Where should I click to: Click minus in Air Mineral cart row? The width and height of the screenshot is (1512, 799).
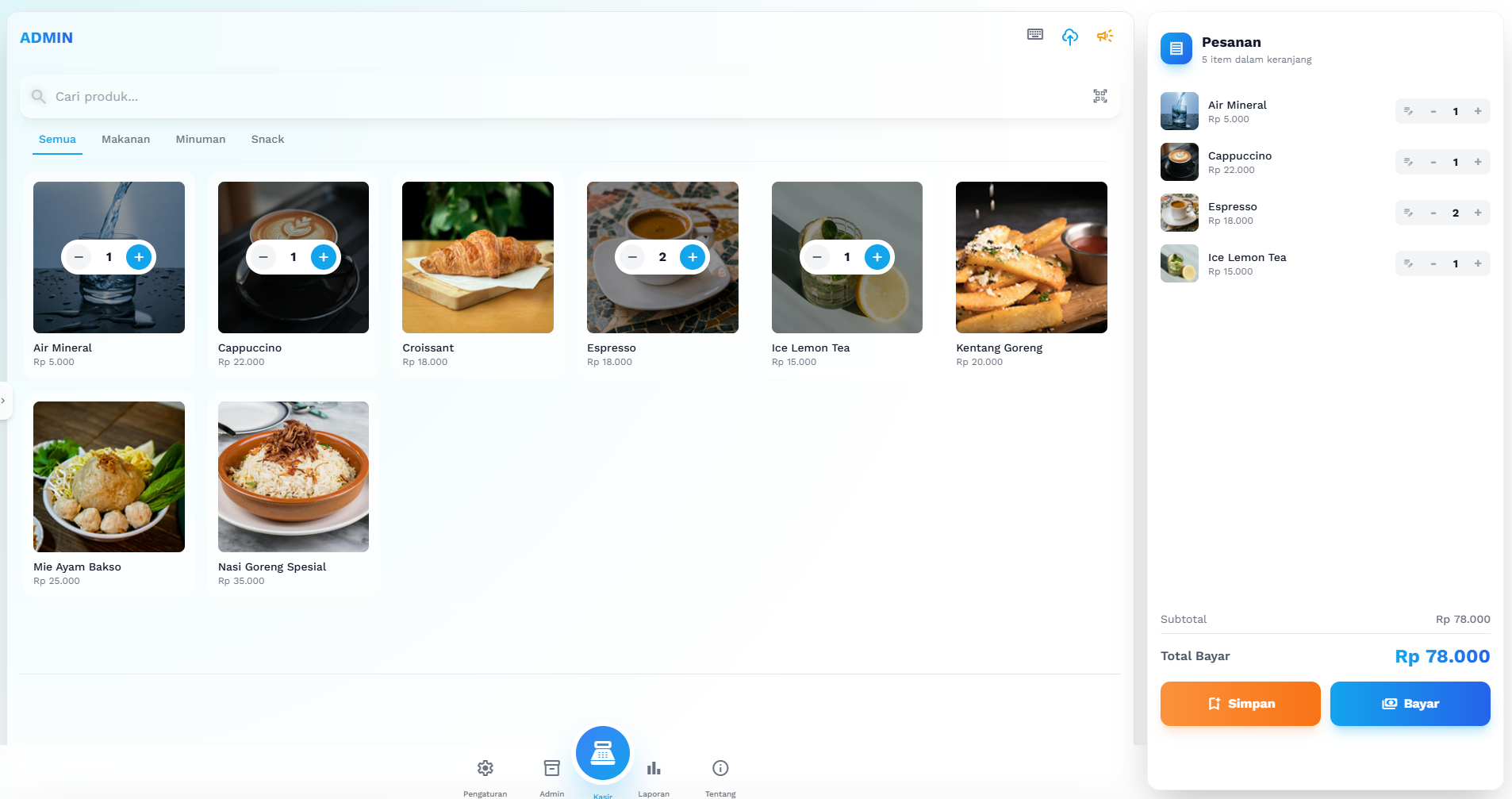[1433, 111]
